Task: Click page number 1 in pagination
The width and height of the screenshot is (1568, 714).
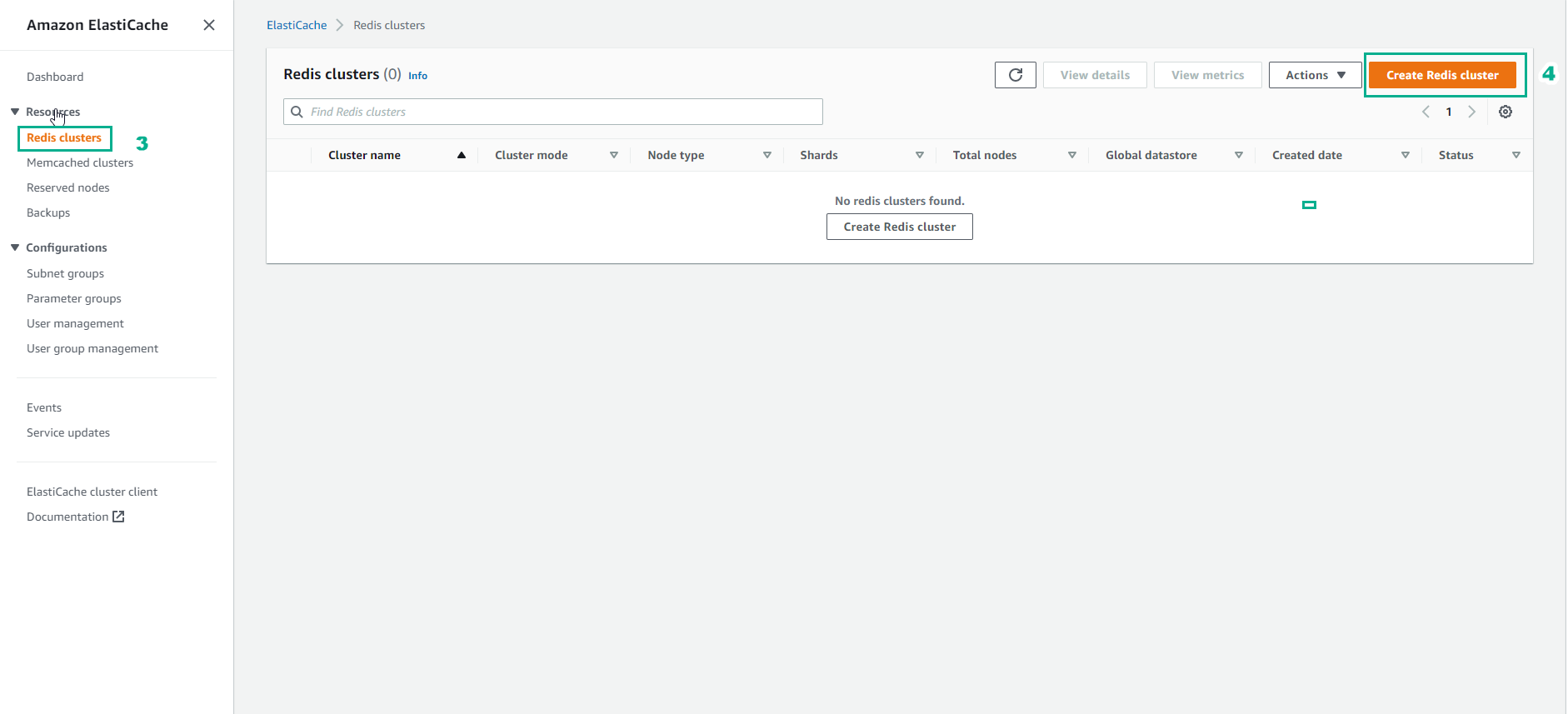Action: [x=1449, y=112]
